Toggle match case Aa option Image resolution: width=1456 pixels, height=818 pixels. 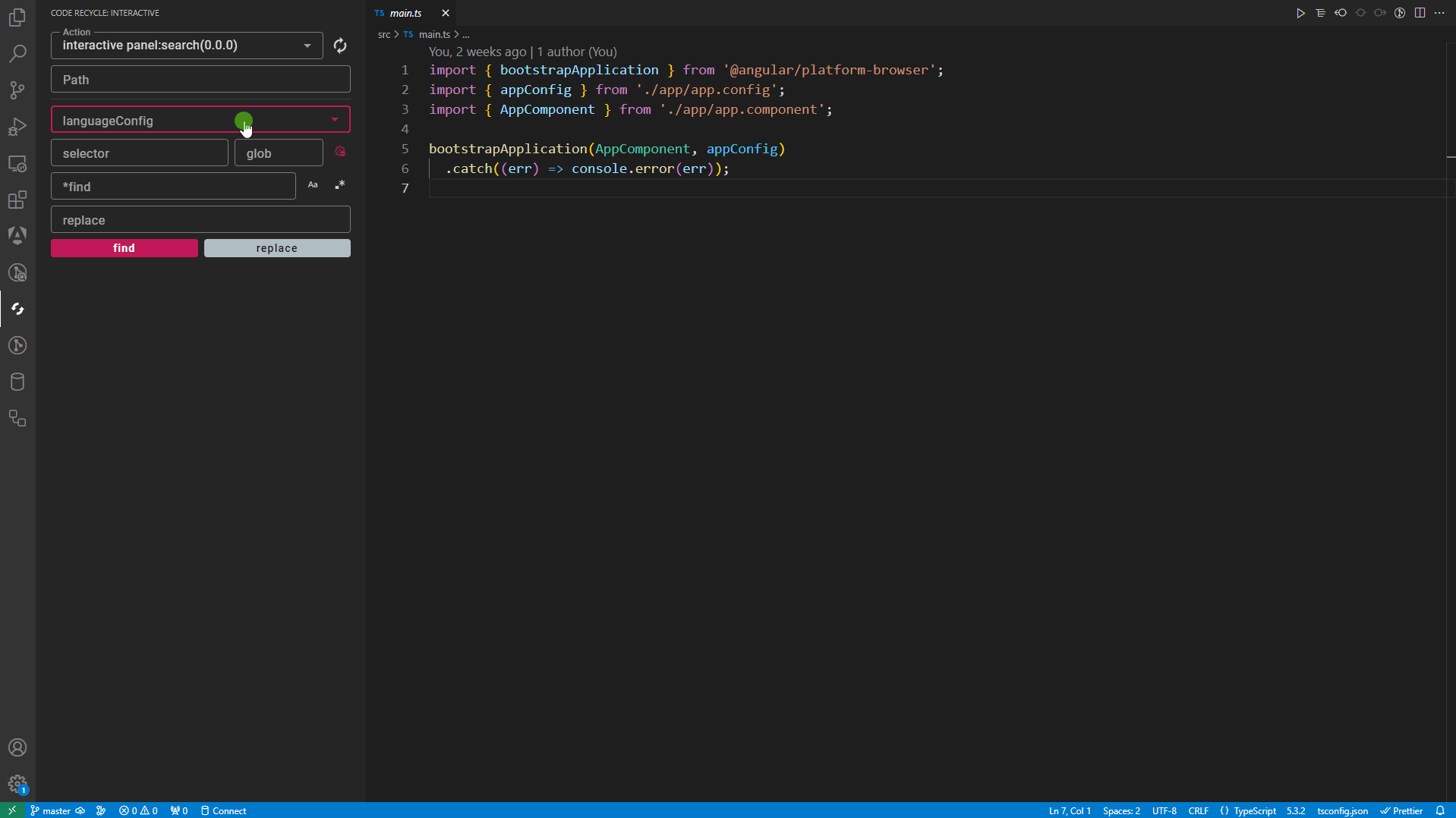(313, 185)
